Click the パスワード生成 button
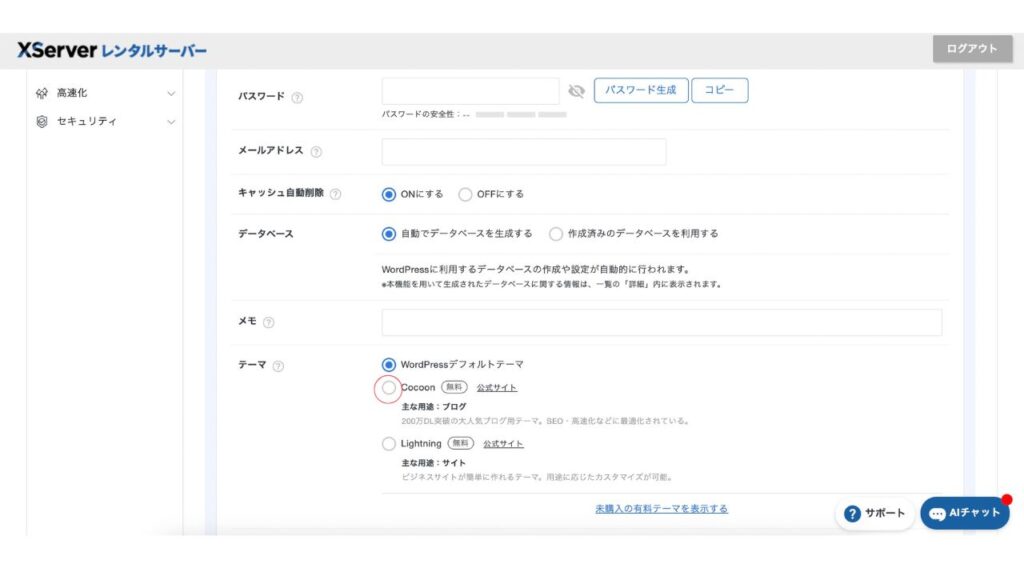The image size is (1024, 576). pos(640,90)
